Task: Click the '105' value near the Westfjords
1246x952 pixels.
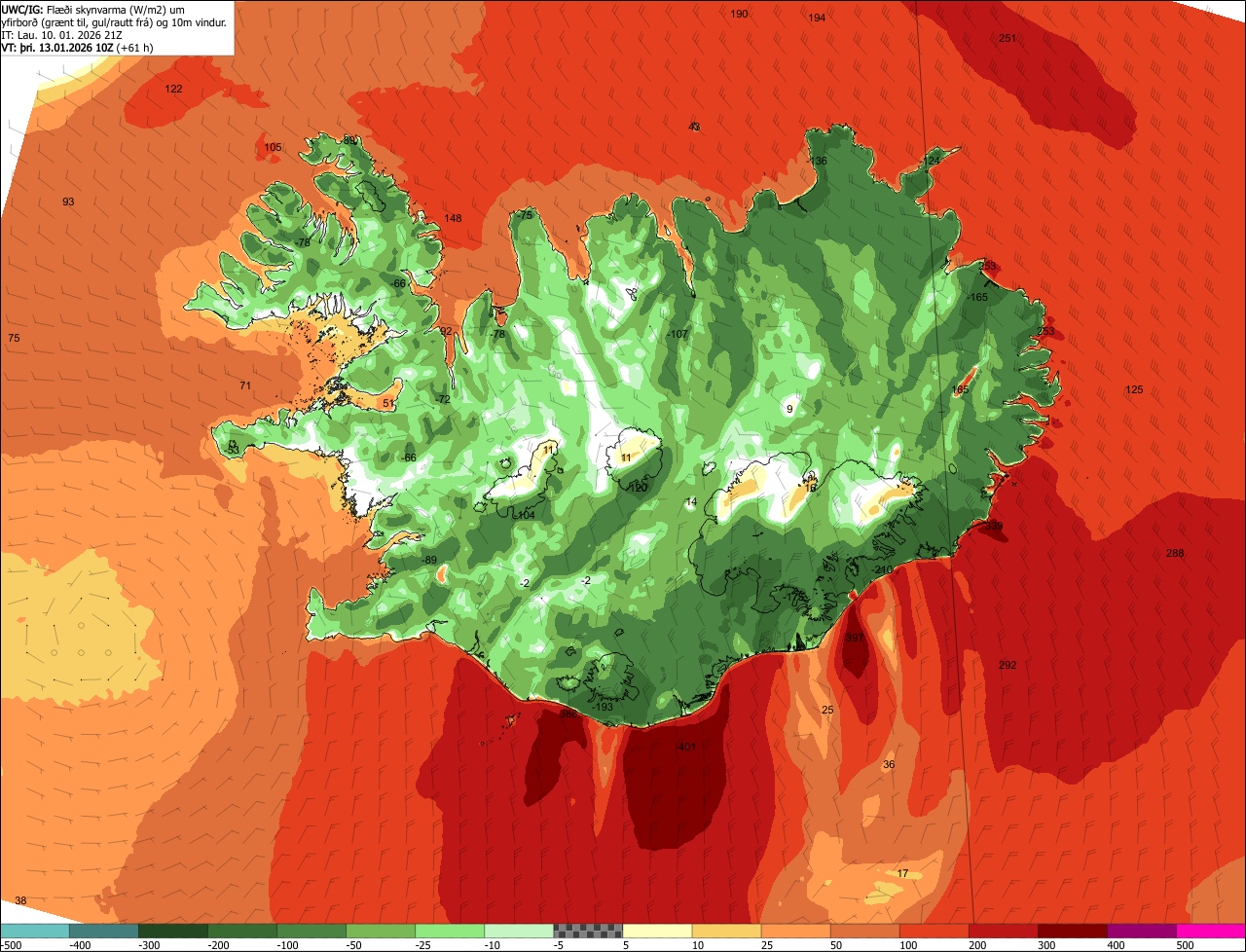Action: 273,148
